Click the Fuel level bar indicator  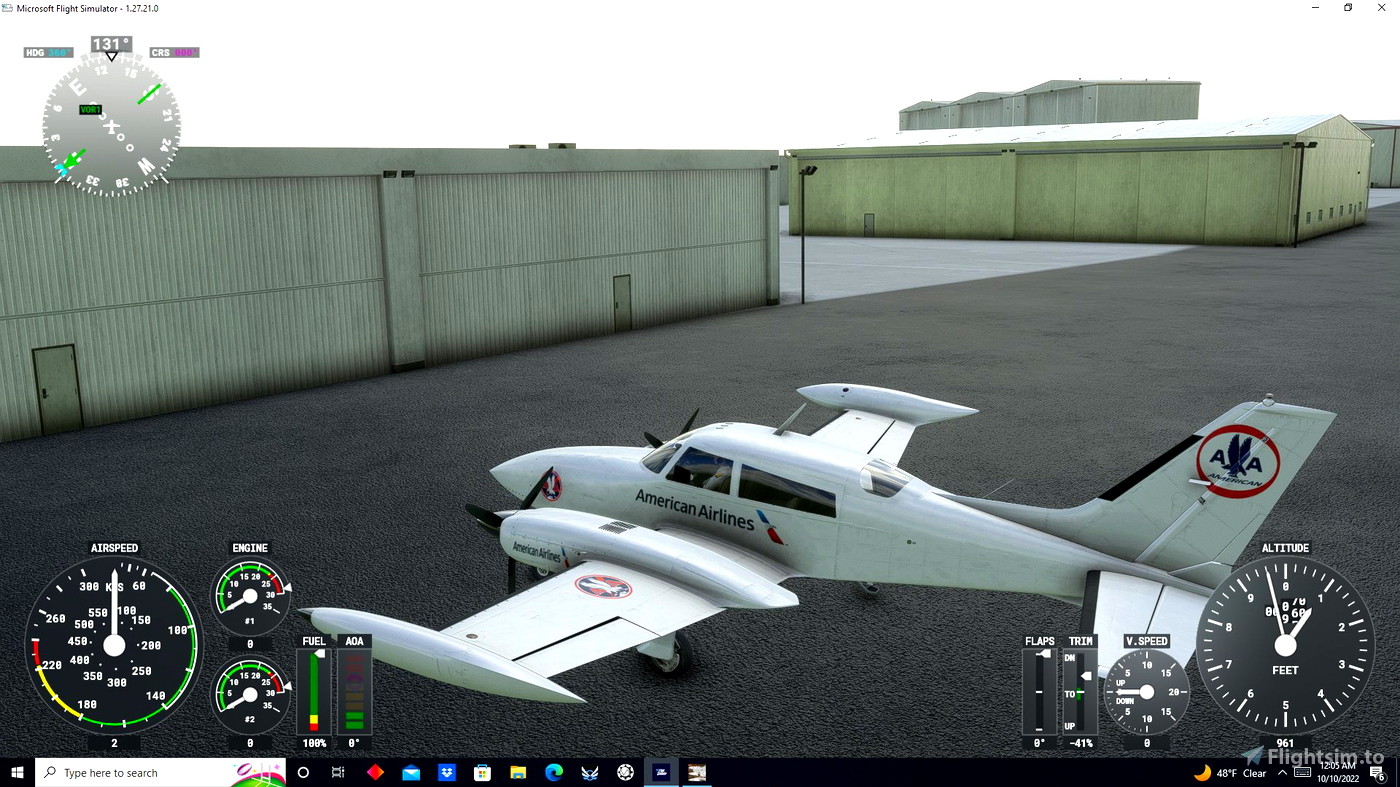click(x=314, y=692)
